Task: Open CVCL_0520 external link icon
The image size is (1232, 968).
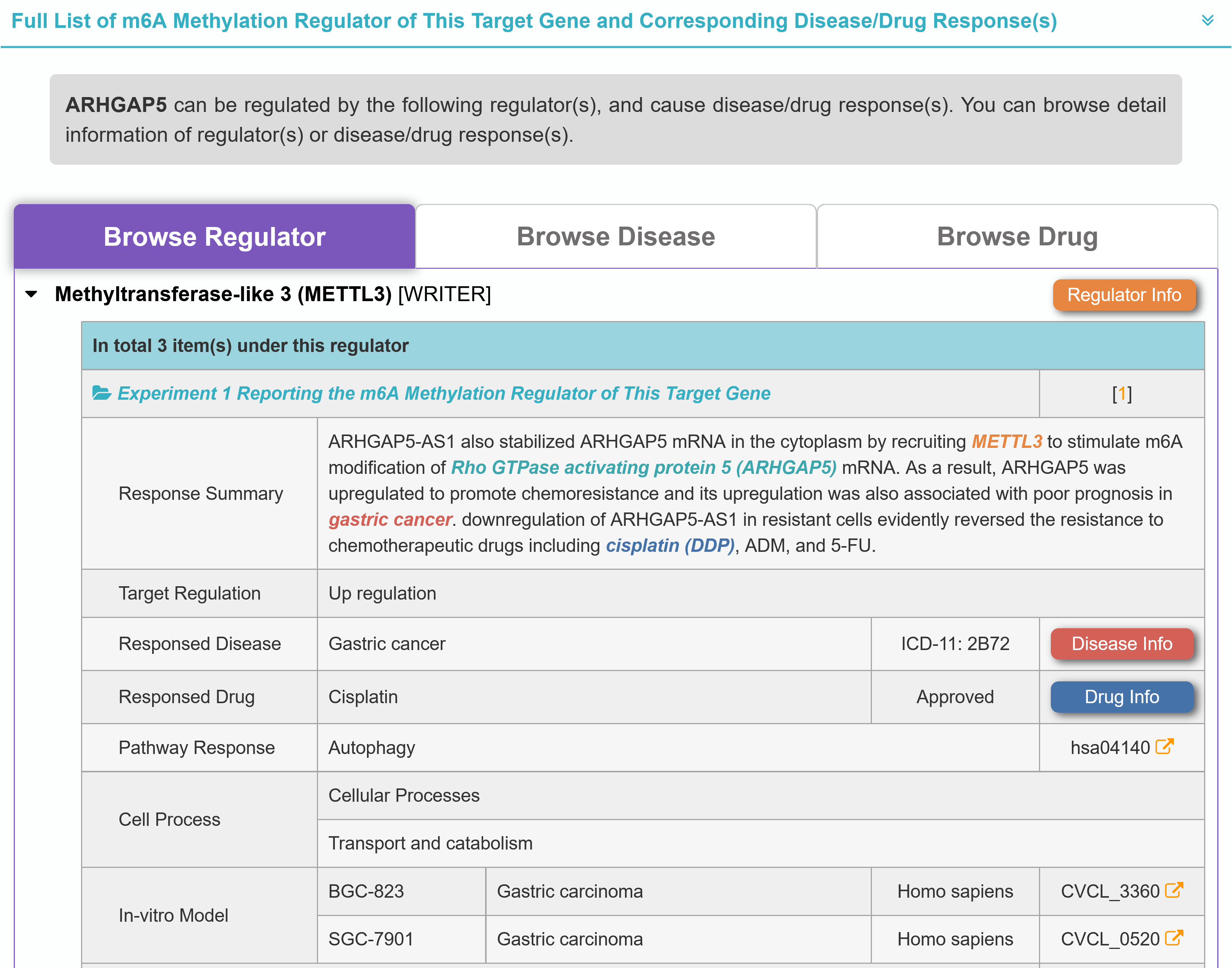Action: click(1174, 938)
